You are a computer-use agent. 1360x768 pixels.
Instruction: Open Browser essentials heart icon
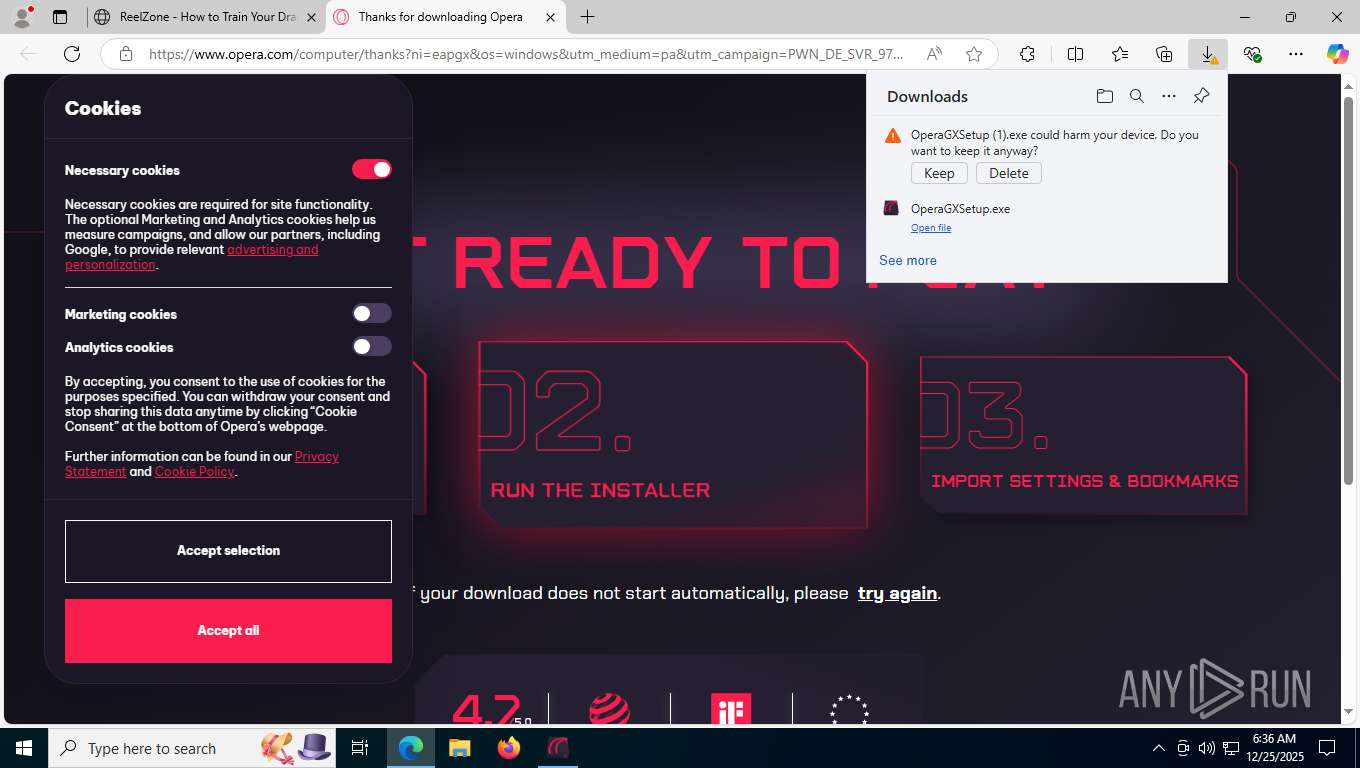[x=1252, y=54]
